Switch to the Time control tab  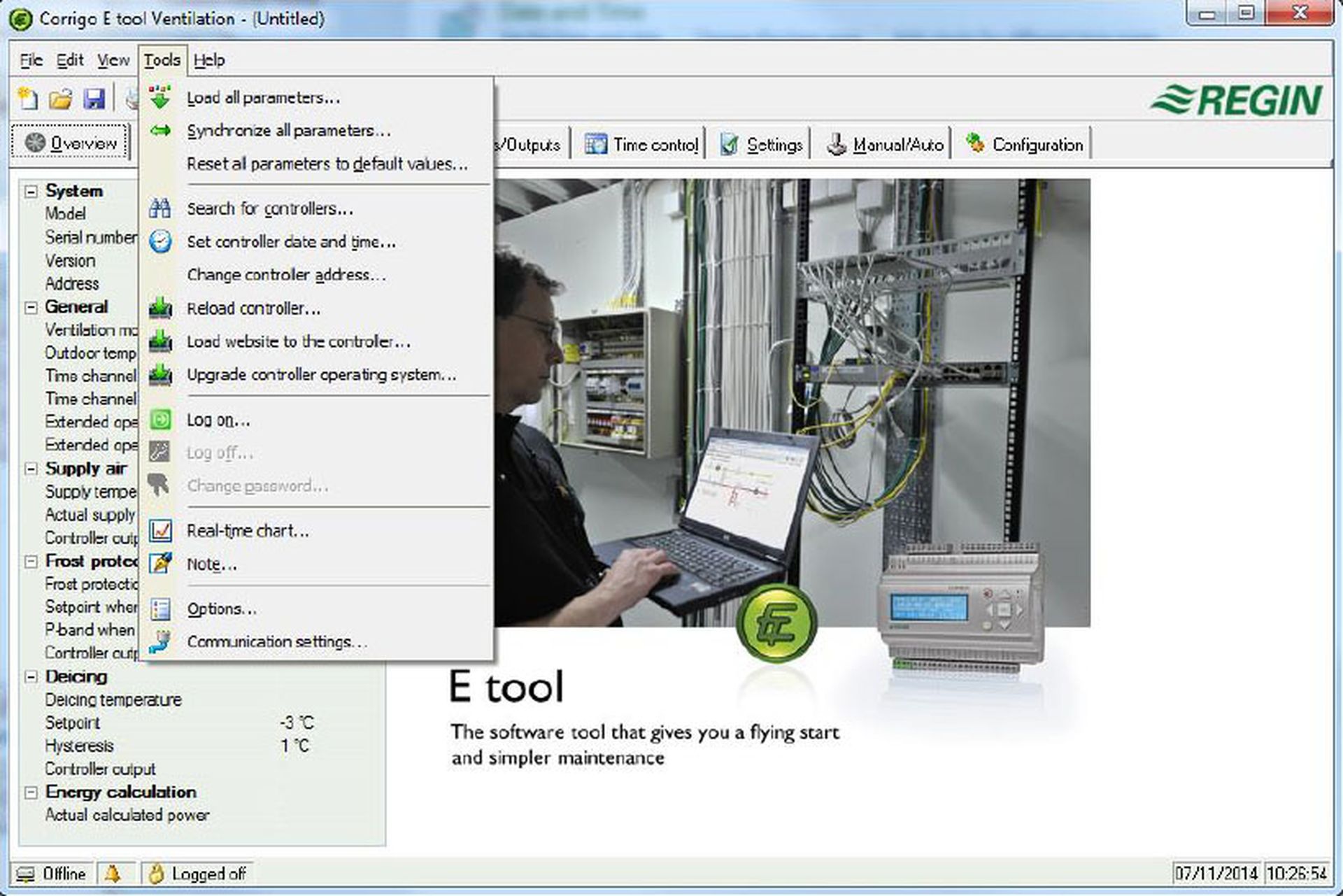641,144
